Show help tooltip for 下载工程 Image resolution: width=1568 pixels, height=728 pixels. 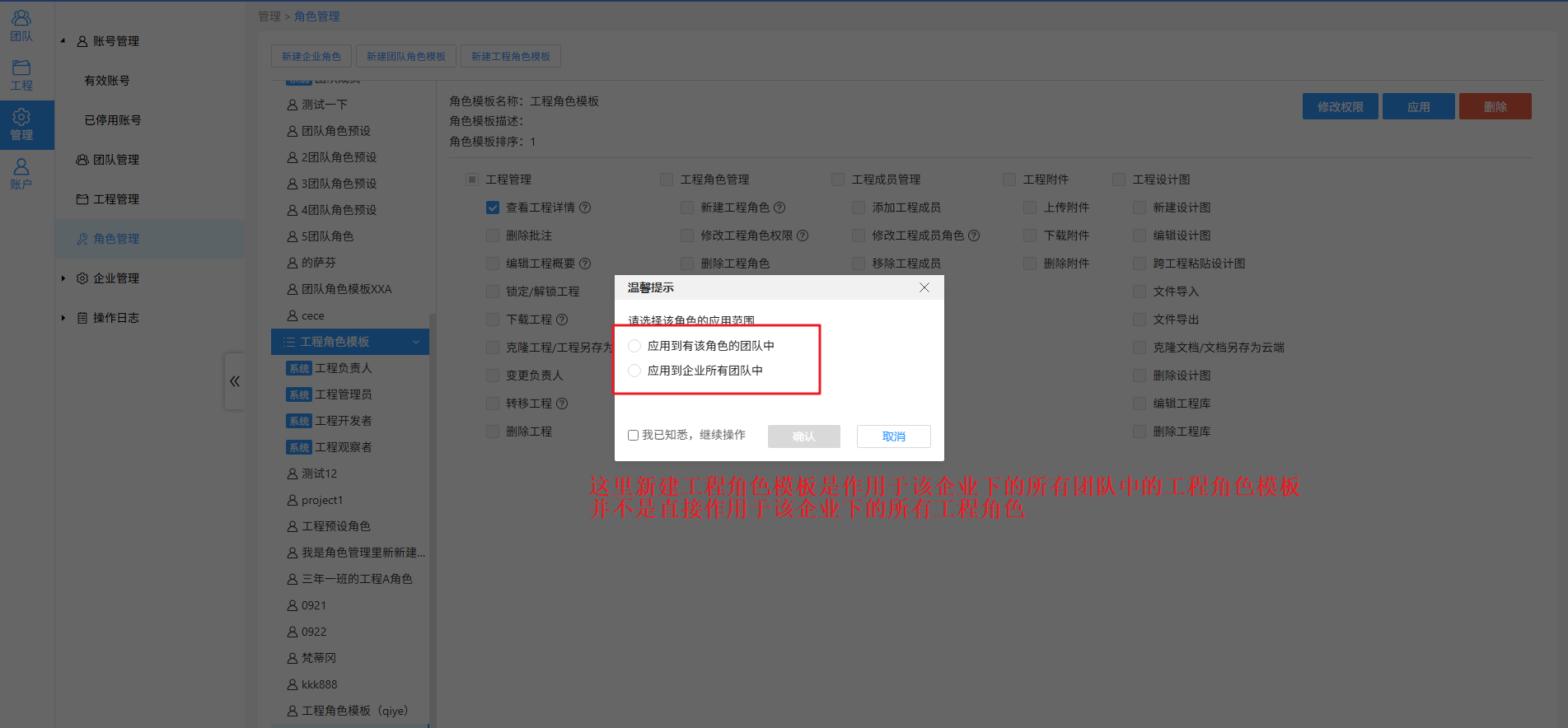tap(562, 320)
